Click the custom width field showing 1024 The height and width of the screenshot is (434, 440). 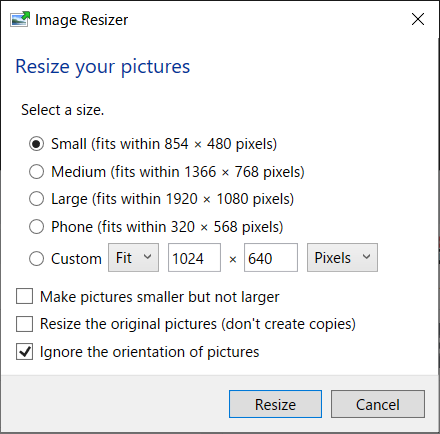(x=194, y=258)
